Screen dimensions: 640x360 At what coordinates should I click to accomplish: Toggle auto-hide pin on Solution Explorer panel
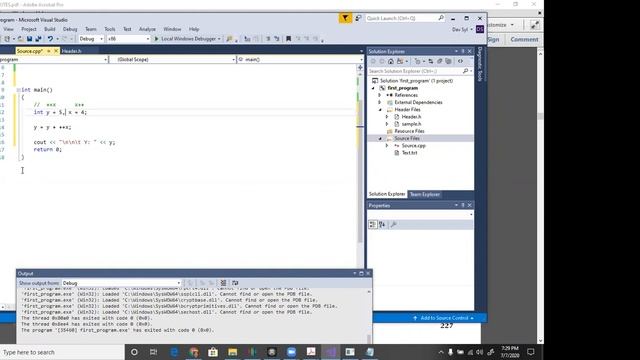point(463,51)
